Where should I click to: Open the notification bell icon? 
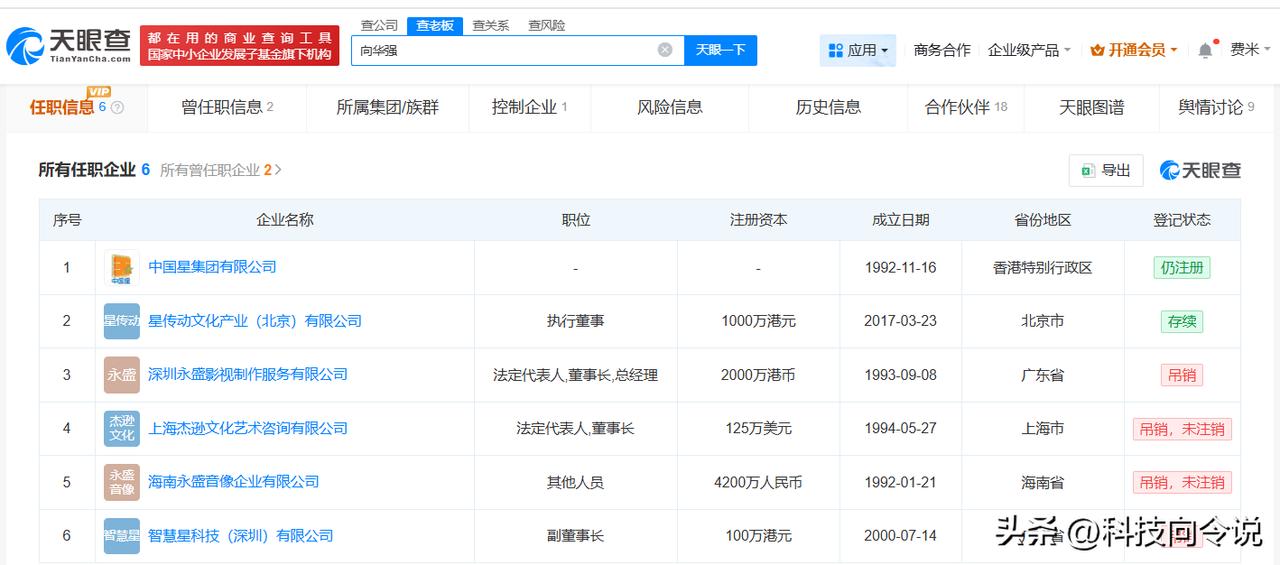click(x=1206, y=50)
